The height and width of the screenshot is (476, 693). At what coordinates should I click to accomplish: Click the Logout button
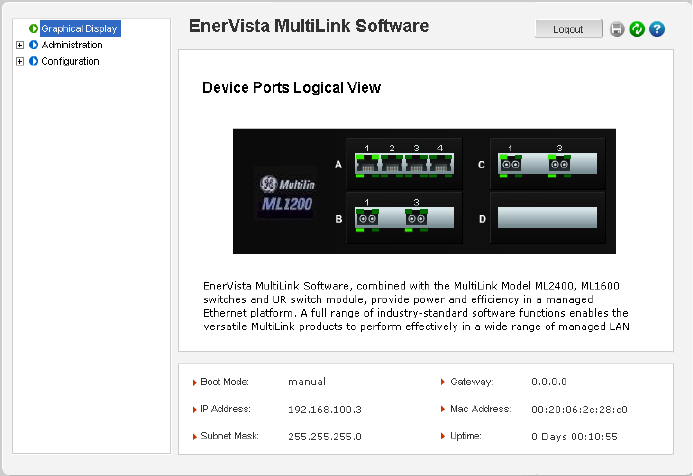coord(568,29)
